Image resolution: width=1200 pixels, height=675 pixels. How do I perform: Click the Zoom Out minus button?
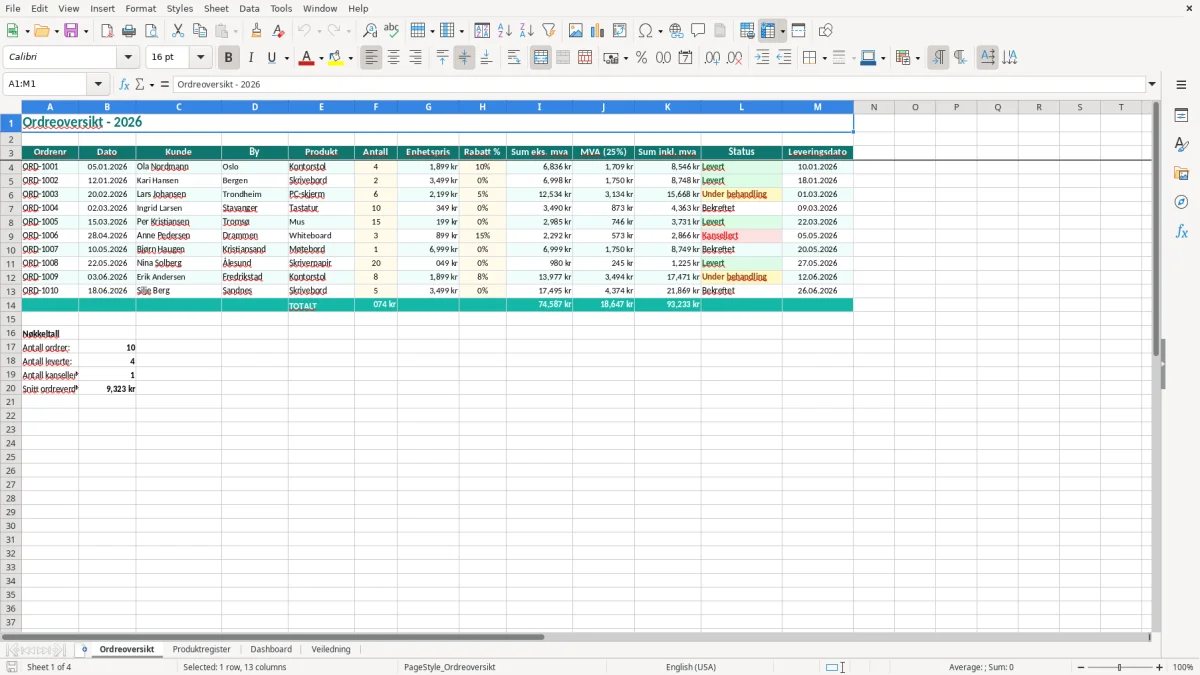(x=1079, y=667)
